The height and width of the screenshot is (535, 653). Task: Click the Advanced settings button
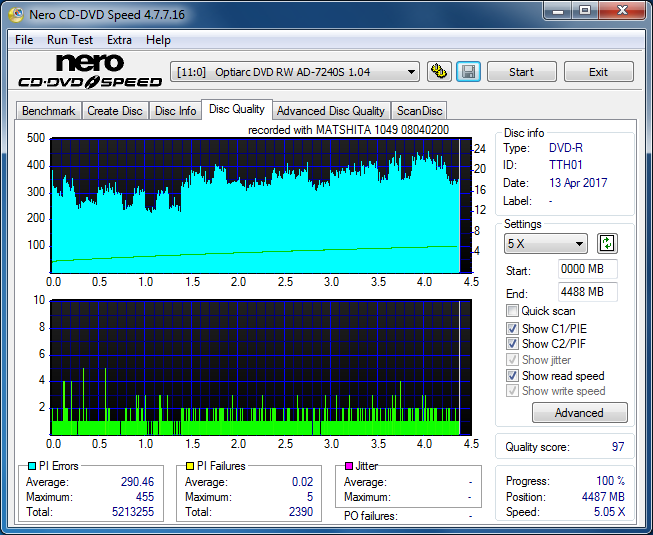tap(579, 413)
